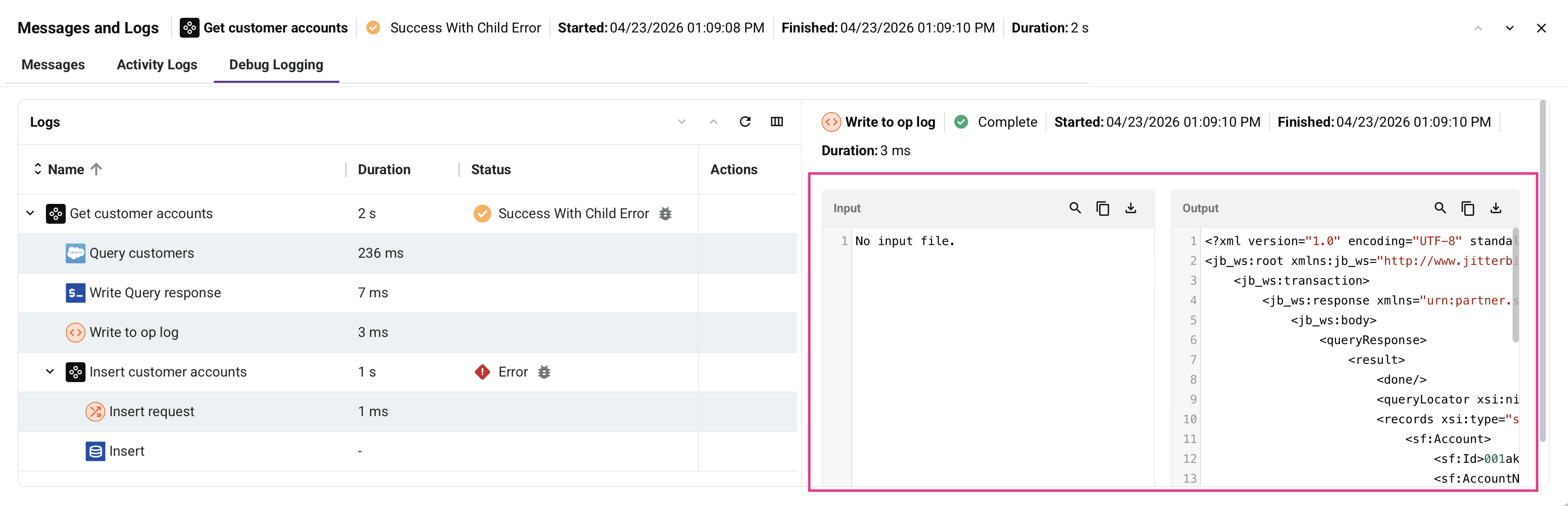Click the debug icon beside Success With Child Error
The image size is (1568, 506).
coord(665,213)
